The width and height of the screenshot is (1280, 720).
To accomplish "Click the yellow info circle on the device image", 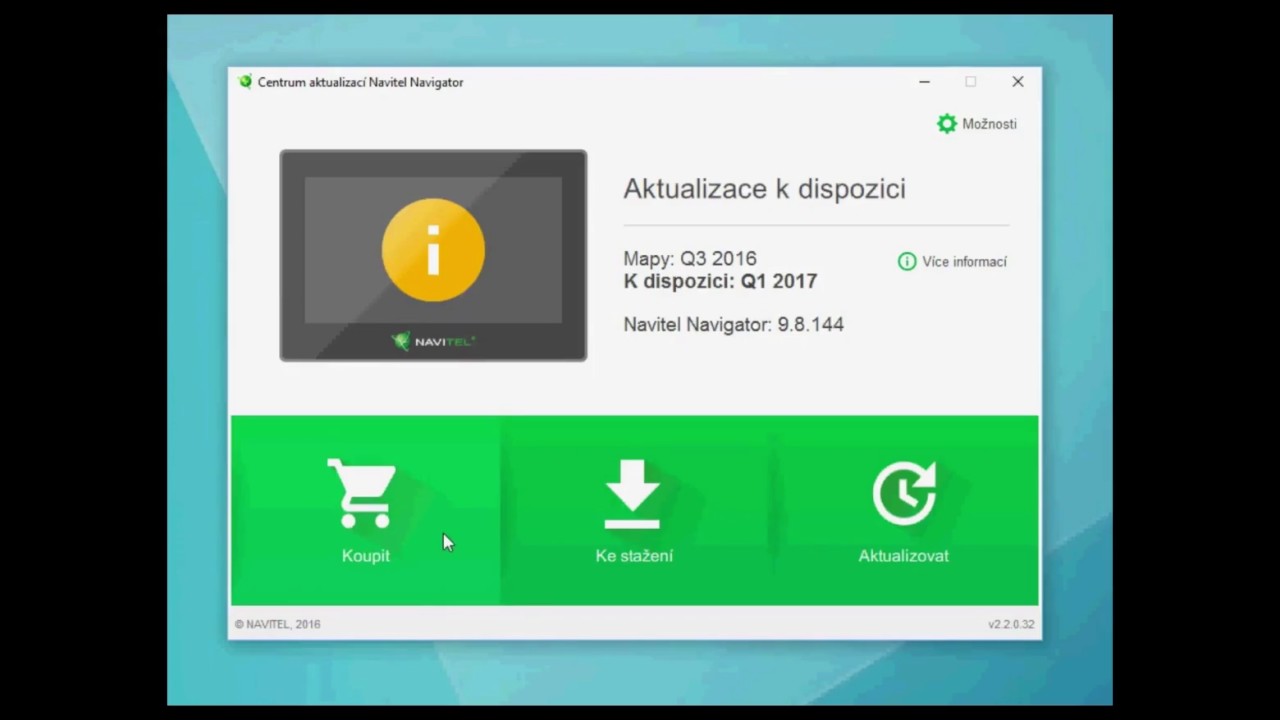I will 433,250.
